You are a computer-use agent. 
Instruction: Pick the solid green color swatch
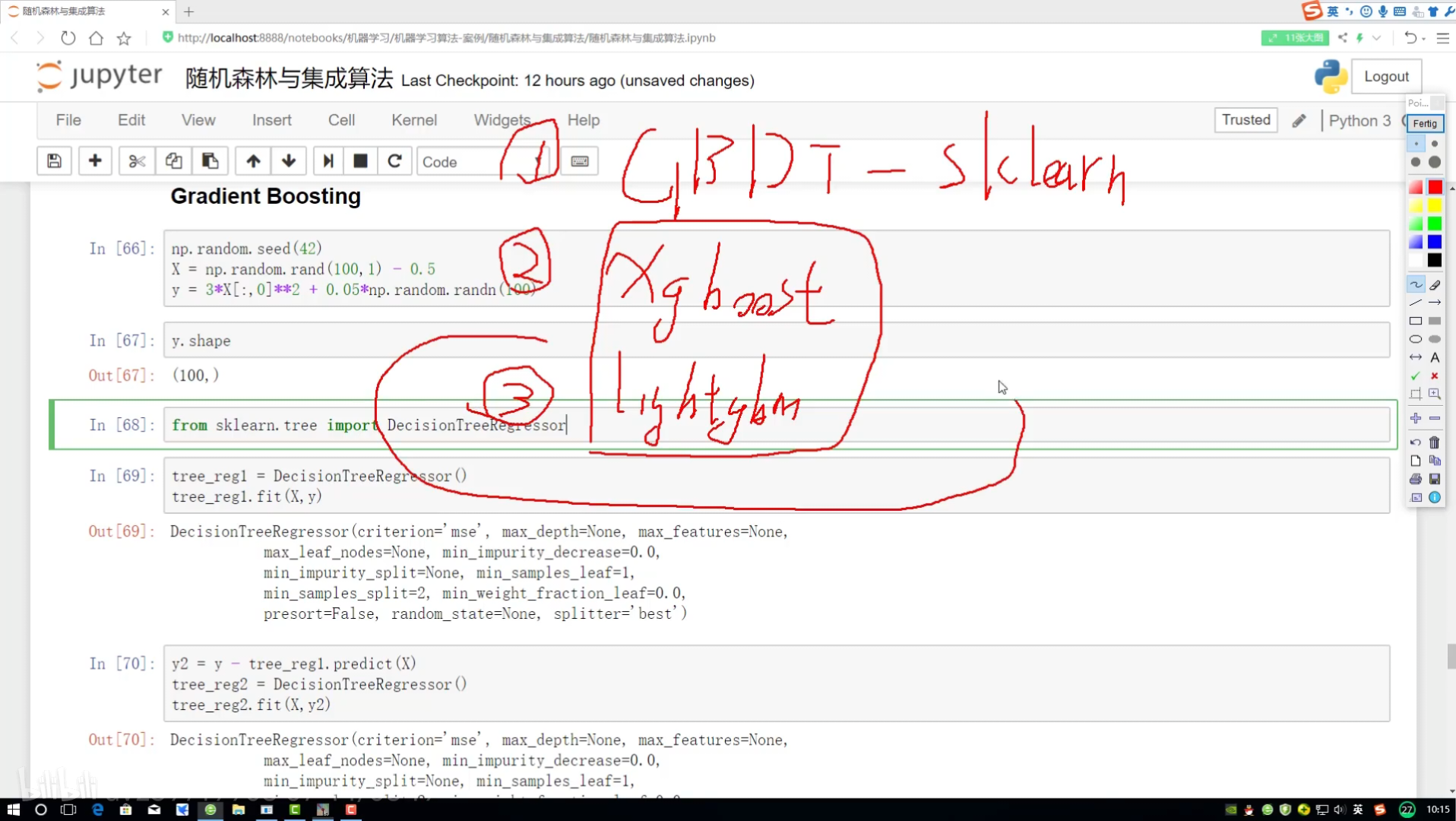[x=1435, y=223]
